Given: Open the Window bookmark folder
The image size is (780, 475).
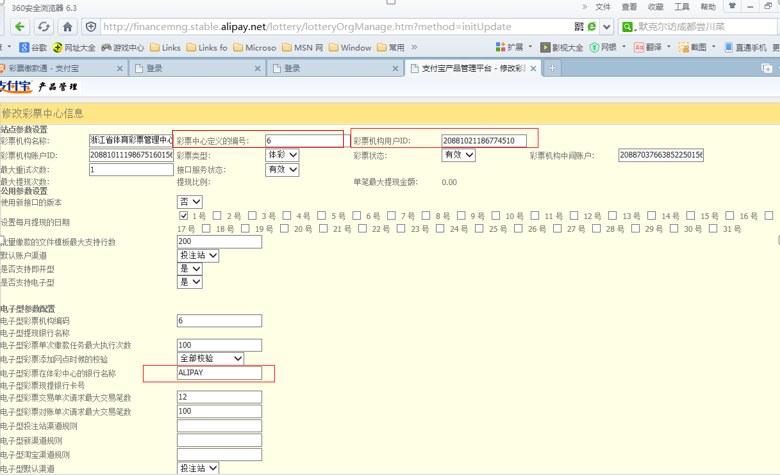Looking at the screenshot, I should click(350, 48).
